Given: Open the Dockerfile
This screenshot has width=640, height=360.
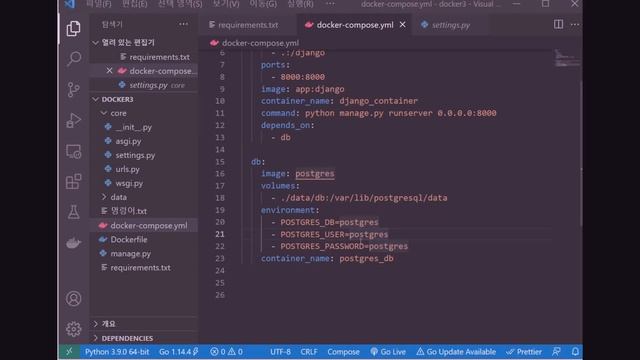Looking at the screenshot, I should point(144,240).
